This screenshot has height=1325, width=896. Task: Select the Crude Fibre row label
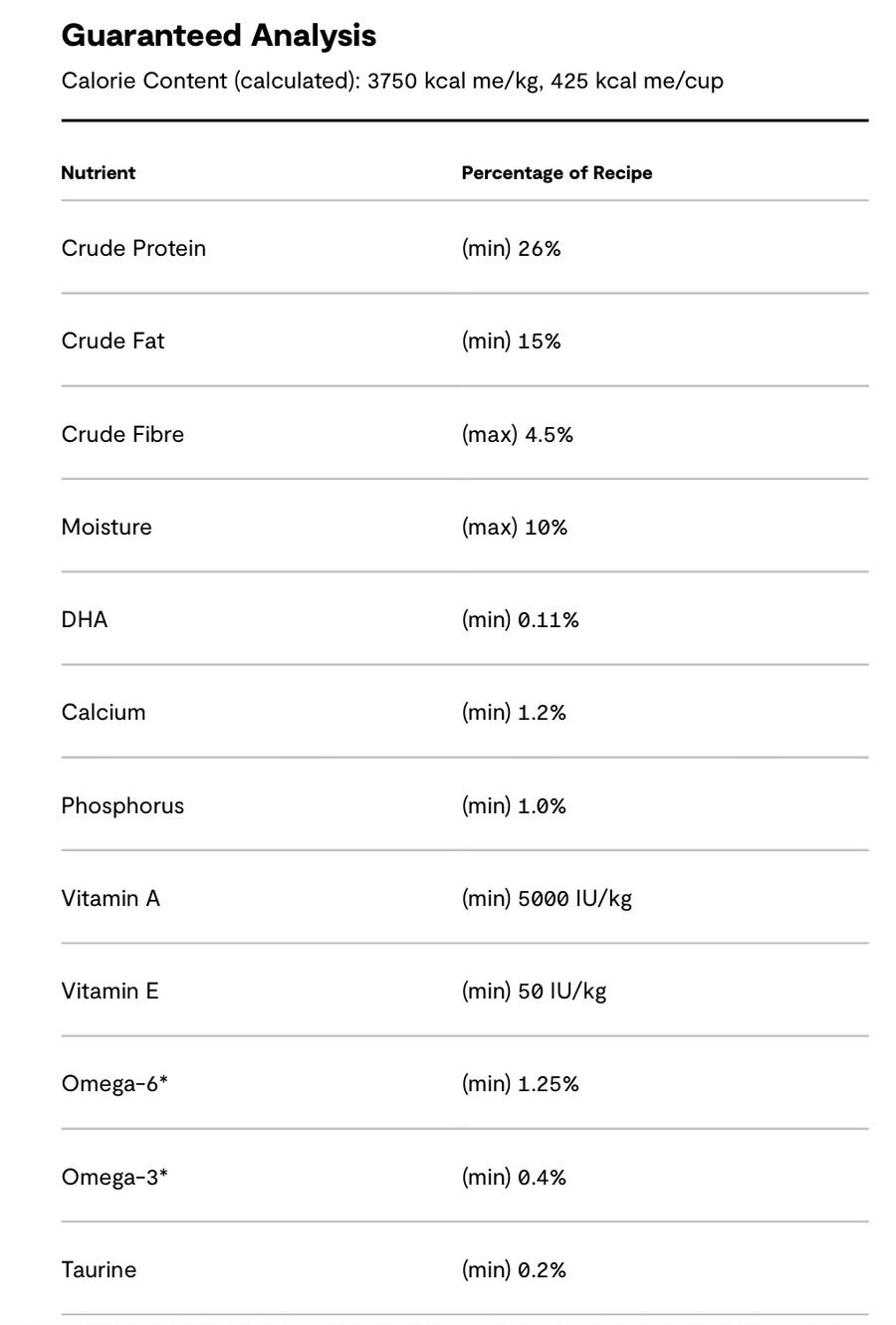click(x=122, y=434)
